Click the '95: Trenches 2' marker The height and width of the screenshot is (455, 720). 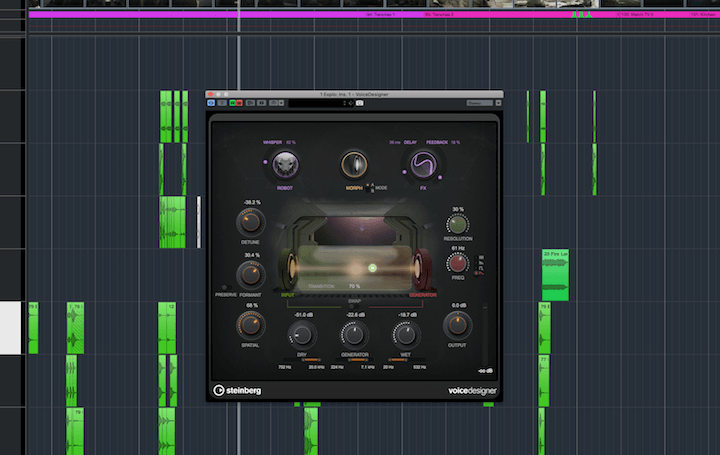pos(439,15)
